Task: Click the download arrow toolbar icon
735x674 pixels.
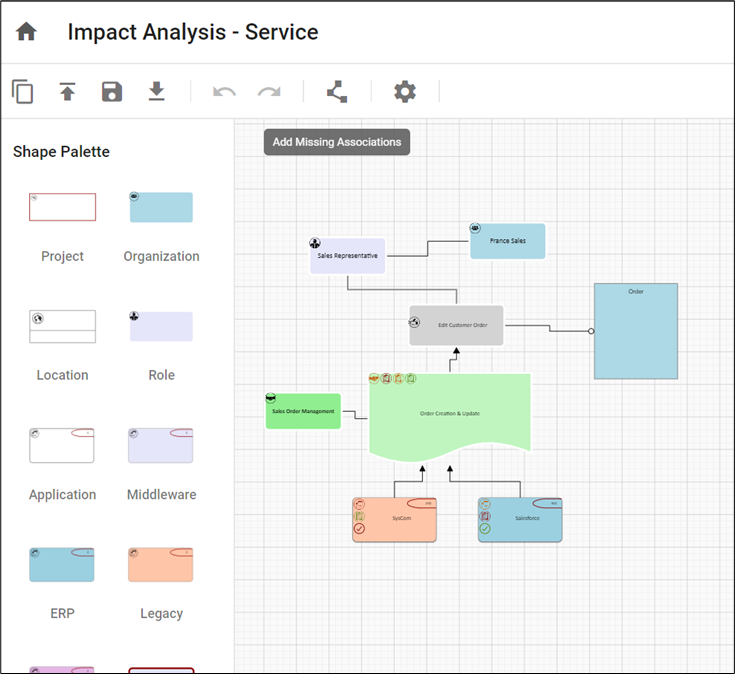Action: tap(157, 92)
